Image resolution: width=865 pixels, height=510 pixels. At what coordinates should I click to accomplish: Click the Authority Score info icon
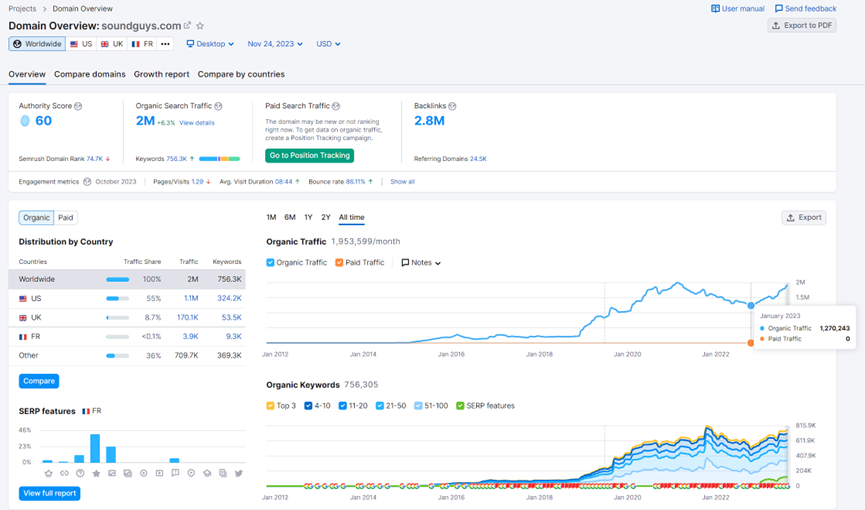tap(78, 106)
